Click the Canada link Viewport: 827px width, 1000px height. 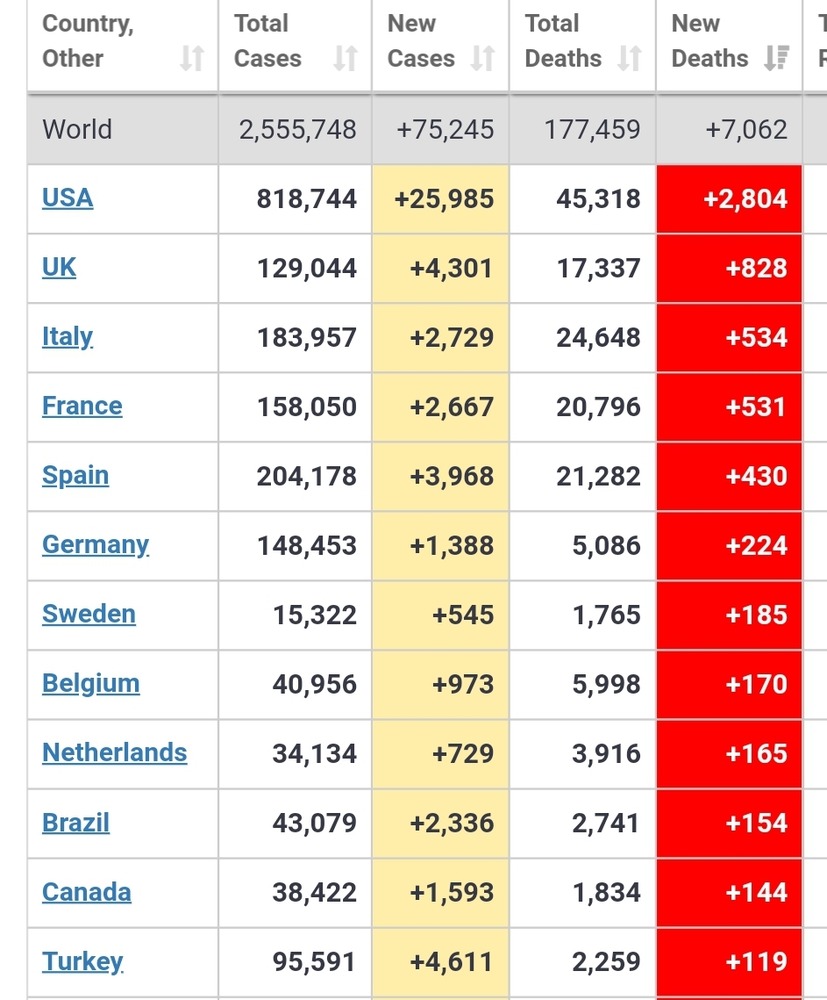[x=86, y=892]
